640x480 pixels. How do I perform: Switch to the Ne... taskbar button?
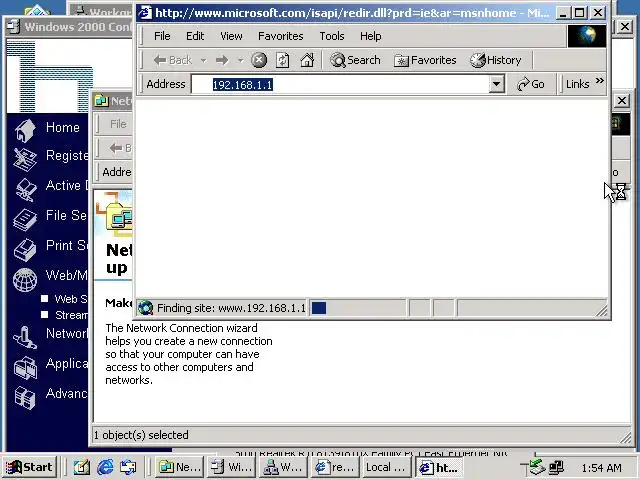pos(179,467)
